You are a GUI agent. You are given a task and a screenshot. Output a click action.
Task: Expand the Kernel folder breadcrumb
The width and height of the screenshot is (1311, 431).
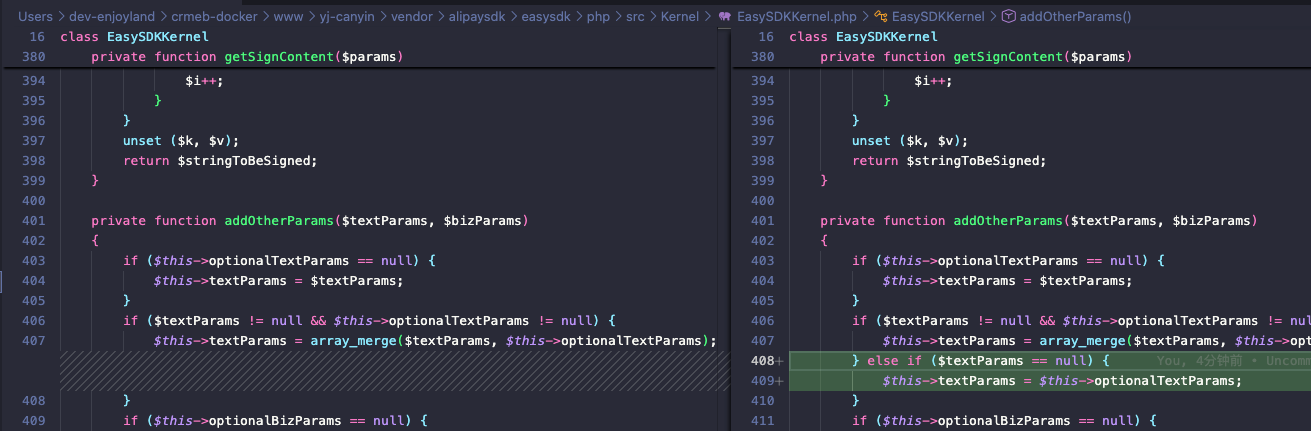(x=681, y=17)
